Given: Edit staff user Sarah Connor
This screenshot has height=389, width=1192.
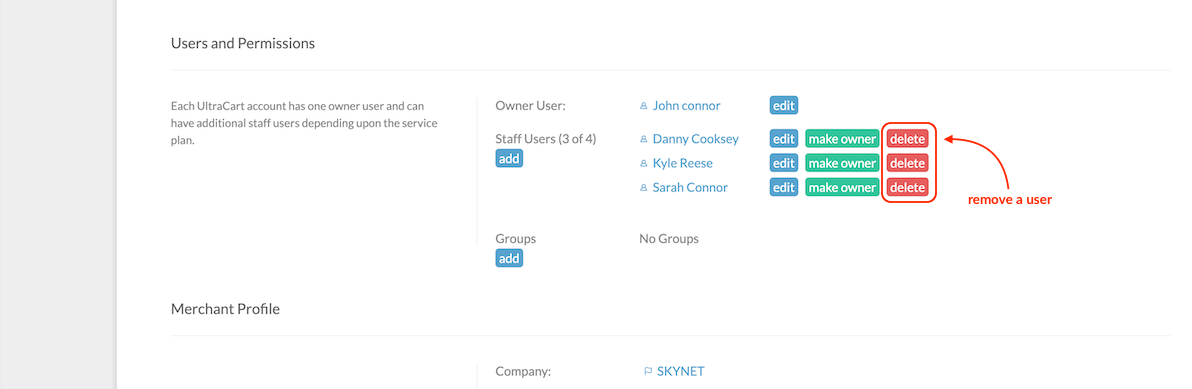Looking at the screenshot, I should [x=784, y=188].
